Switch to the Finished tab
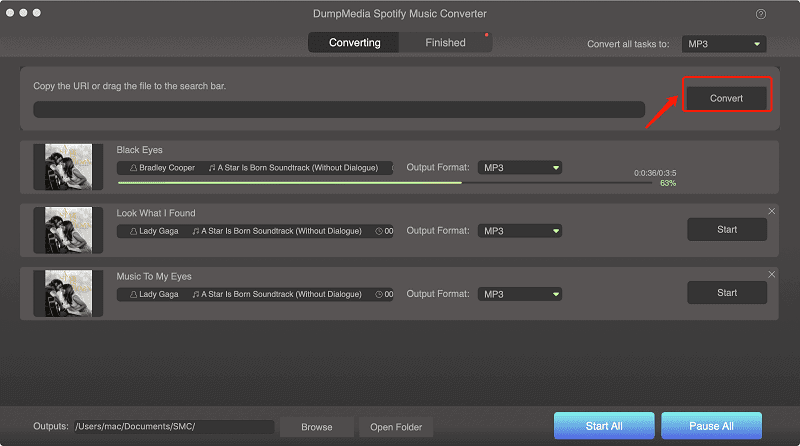 [445, 43]
